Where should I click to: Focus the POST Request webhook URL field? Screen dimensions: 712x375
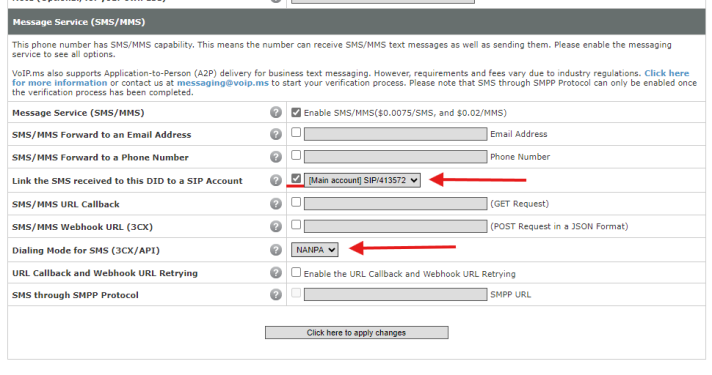point(396,226)
